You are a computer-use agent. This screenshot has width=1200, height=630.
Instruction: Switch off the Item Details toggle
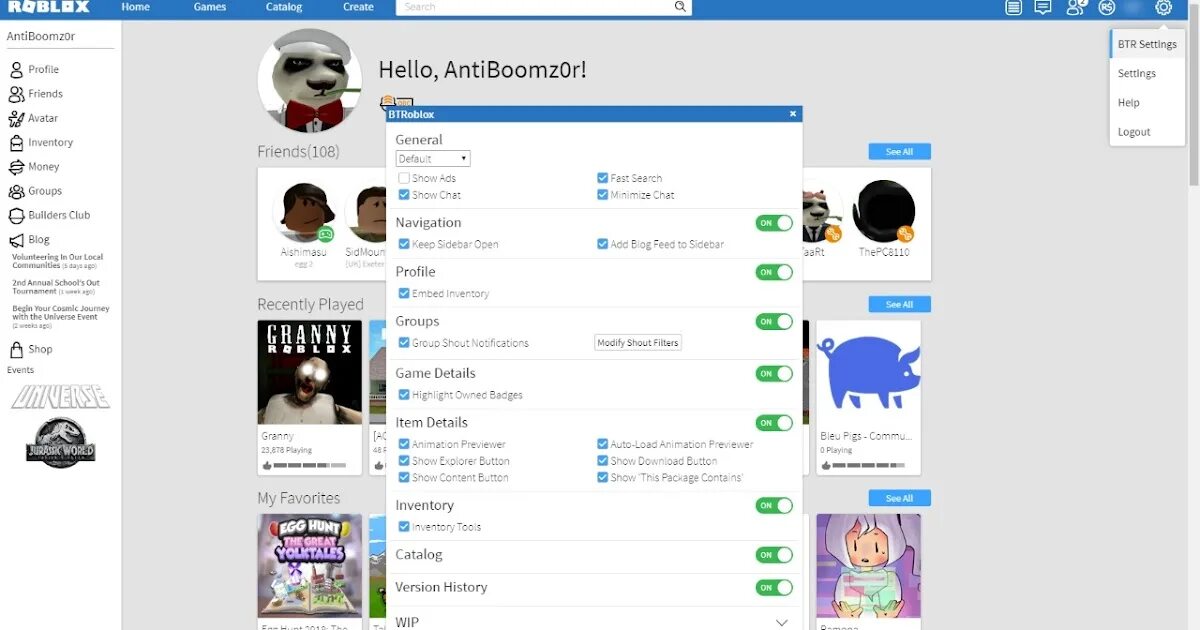774,423
